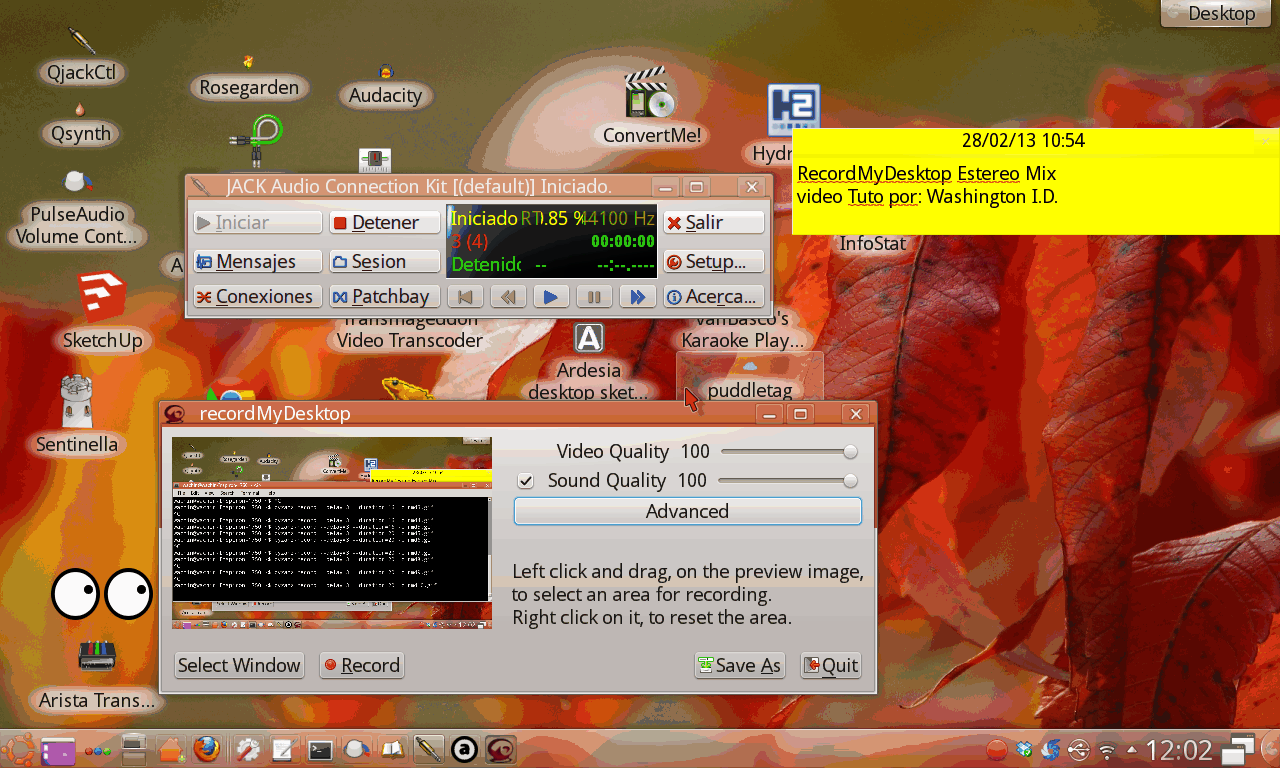Image resolution: width=1280 pixels, height=768 pixels.
Task: Click the home folder taskbar icon
Action: coord(170,748)
